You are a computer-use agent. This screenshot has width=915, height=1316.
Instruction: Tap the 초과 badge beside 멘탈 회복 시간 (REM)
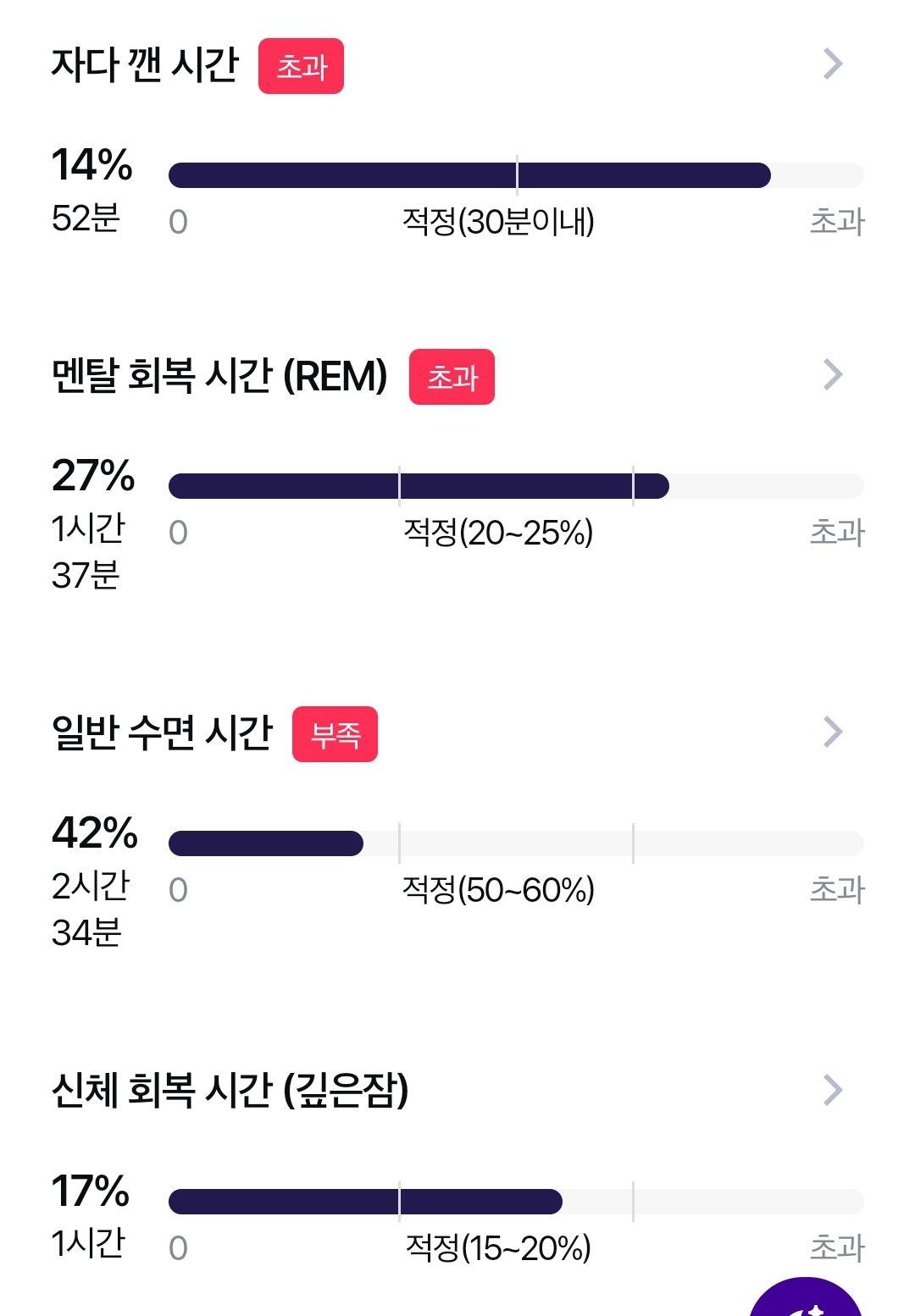point(452,377)
